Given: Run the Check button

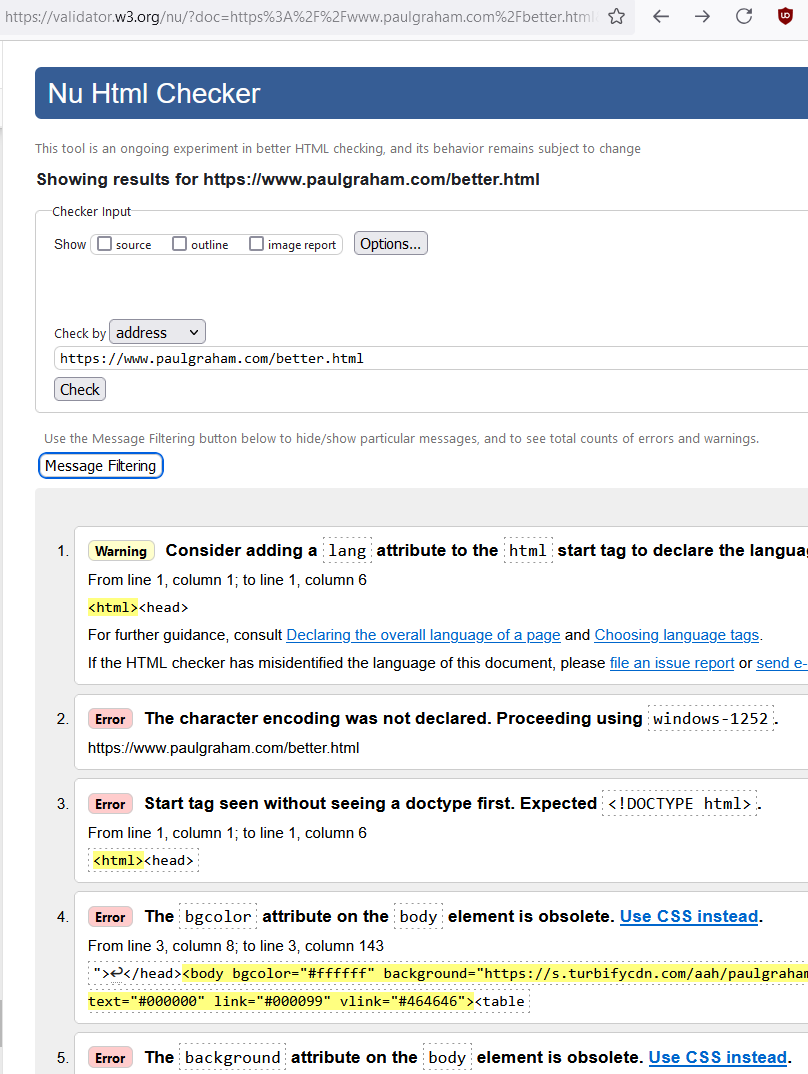Looking at the screenshot, I should coord(80,390).
